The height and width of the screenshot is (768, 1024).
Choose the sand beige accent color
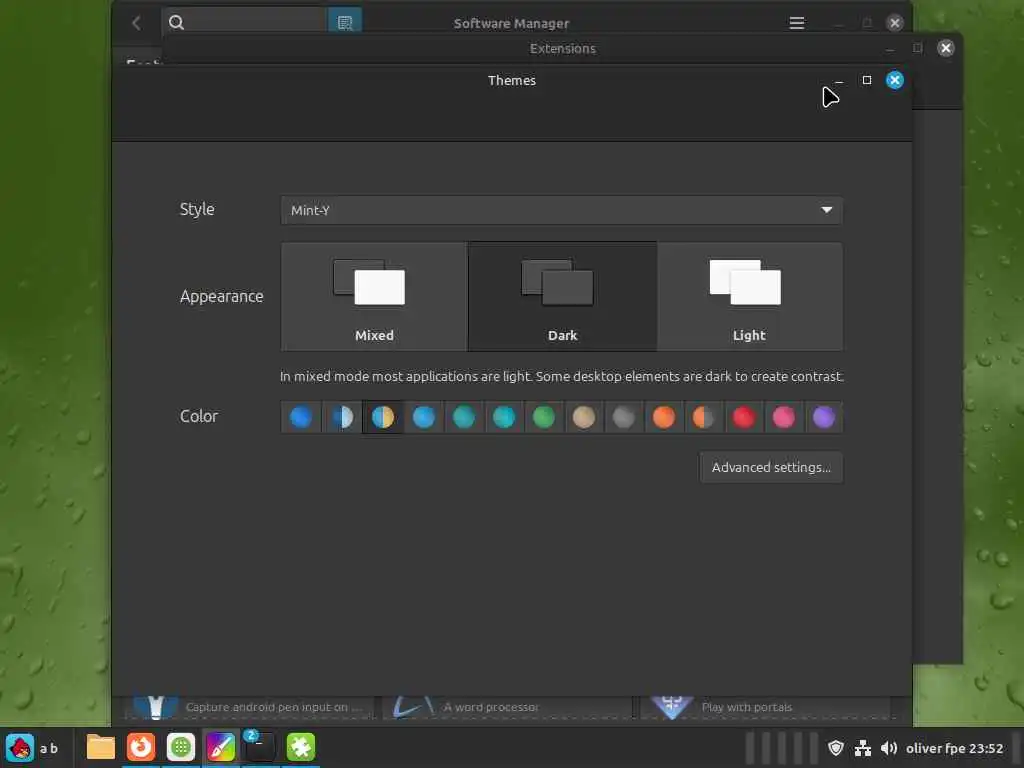(583, 417)
